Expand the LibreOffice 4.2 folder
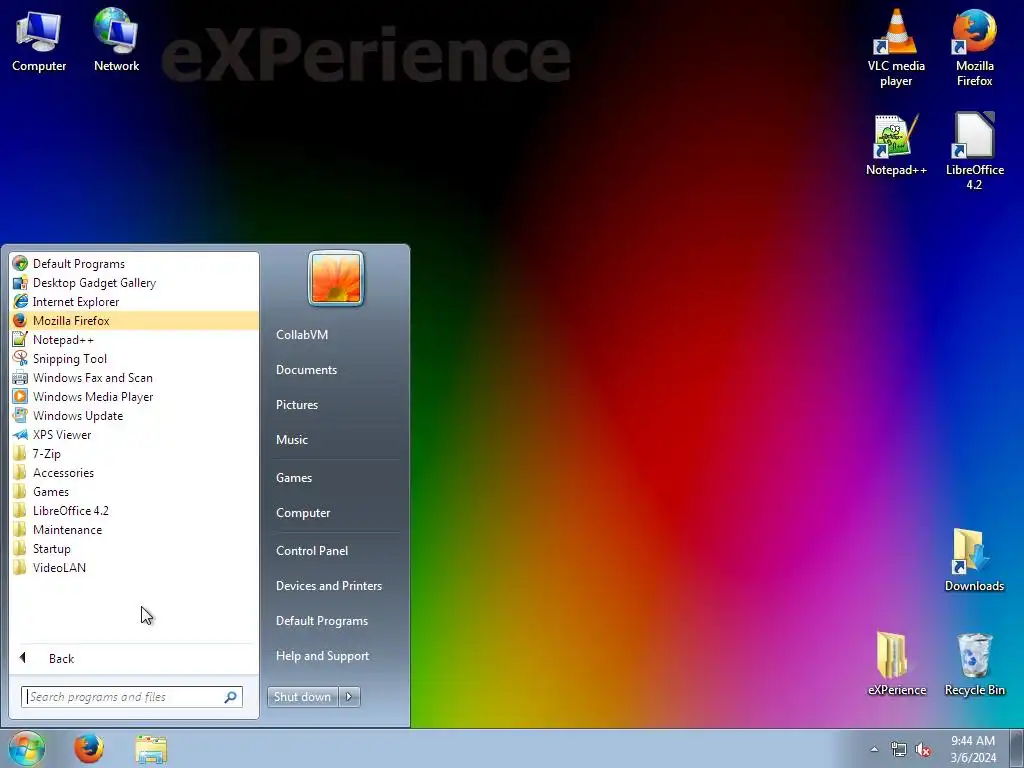The width and height of the screenshot is (1024, 768). [134, 510]
